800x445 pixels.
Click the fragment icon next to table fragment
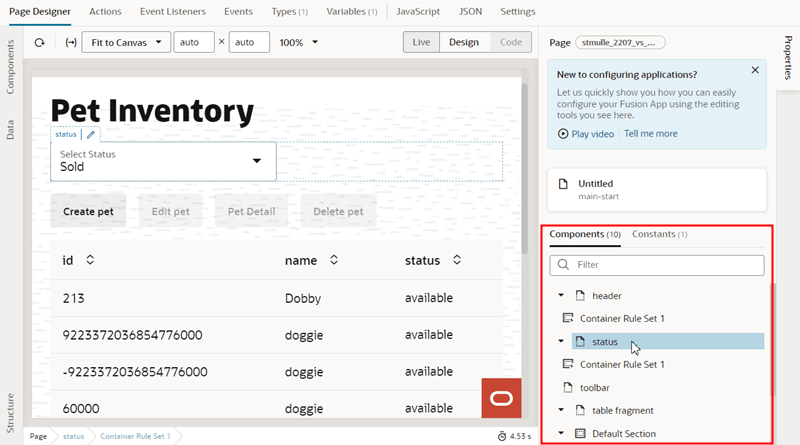click(x=580, y=410)
